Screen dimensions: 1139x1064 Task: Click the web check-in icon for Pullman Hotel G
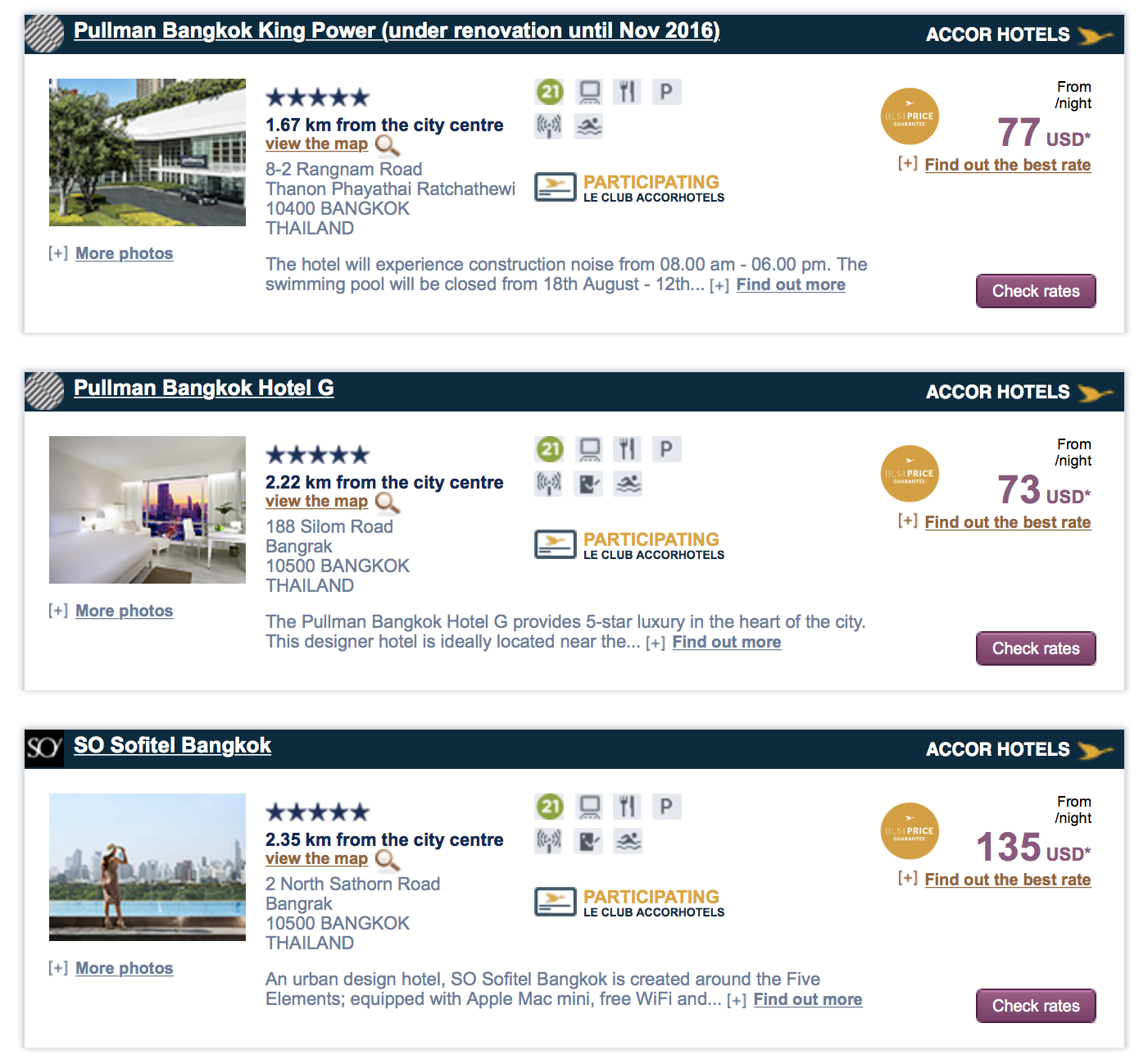[588, 483]
